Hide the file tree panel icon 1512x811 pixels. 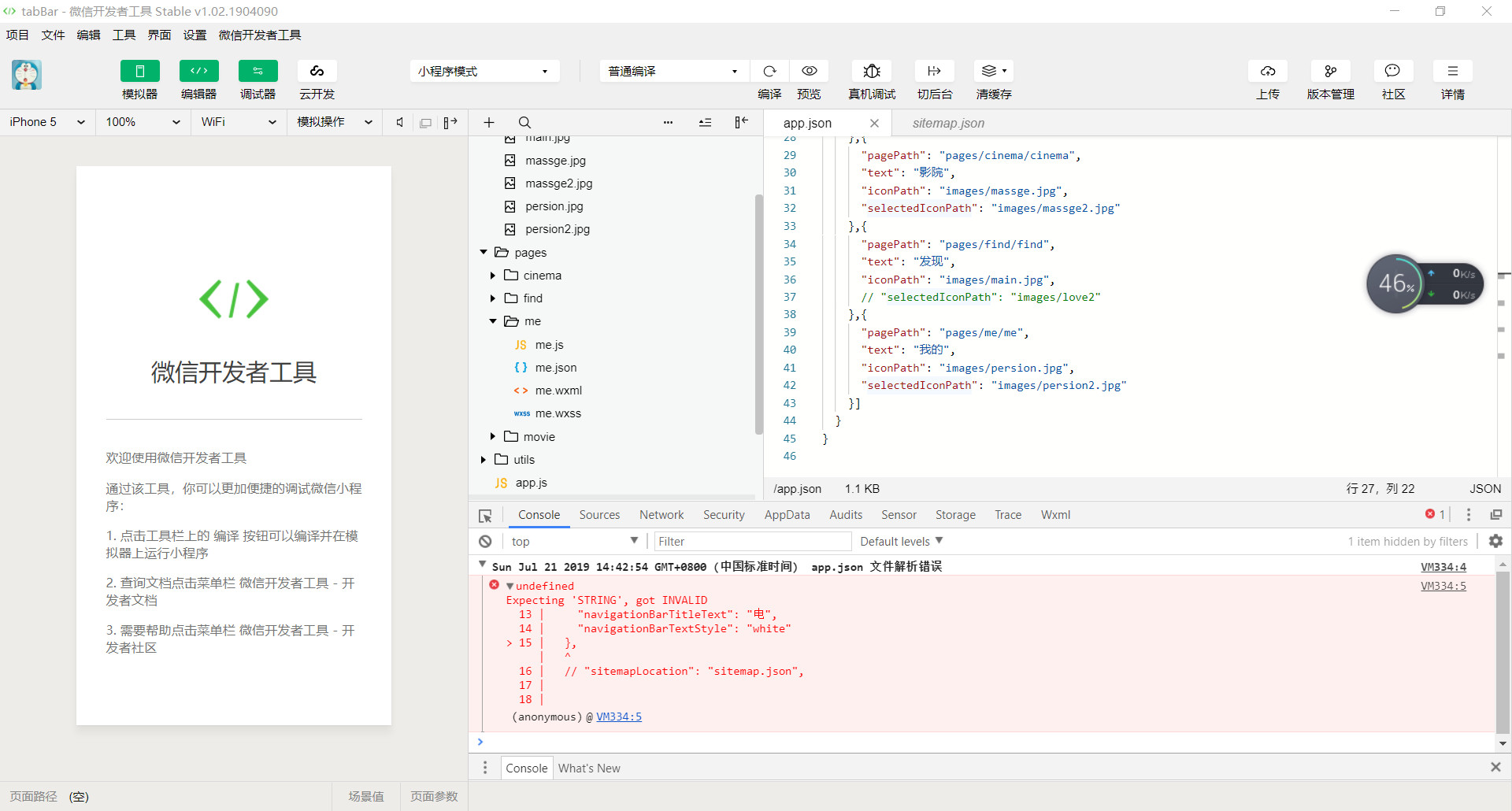pos(741,122)
